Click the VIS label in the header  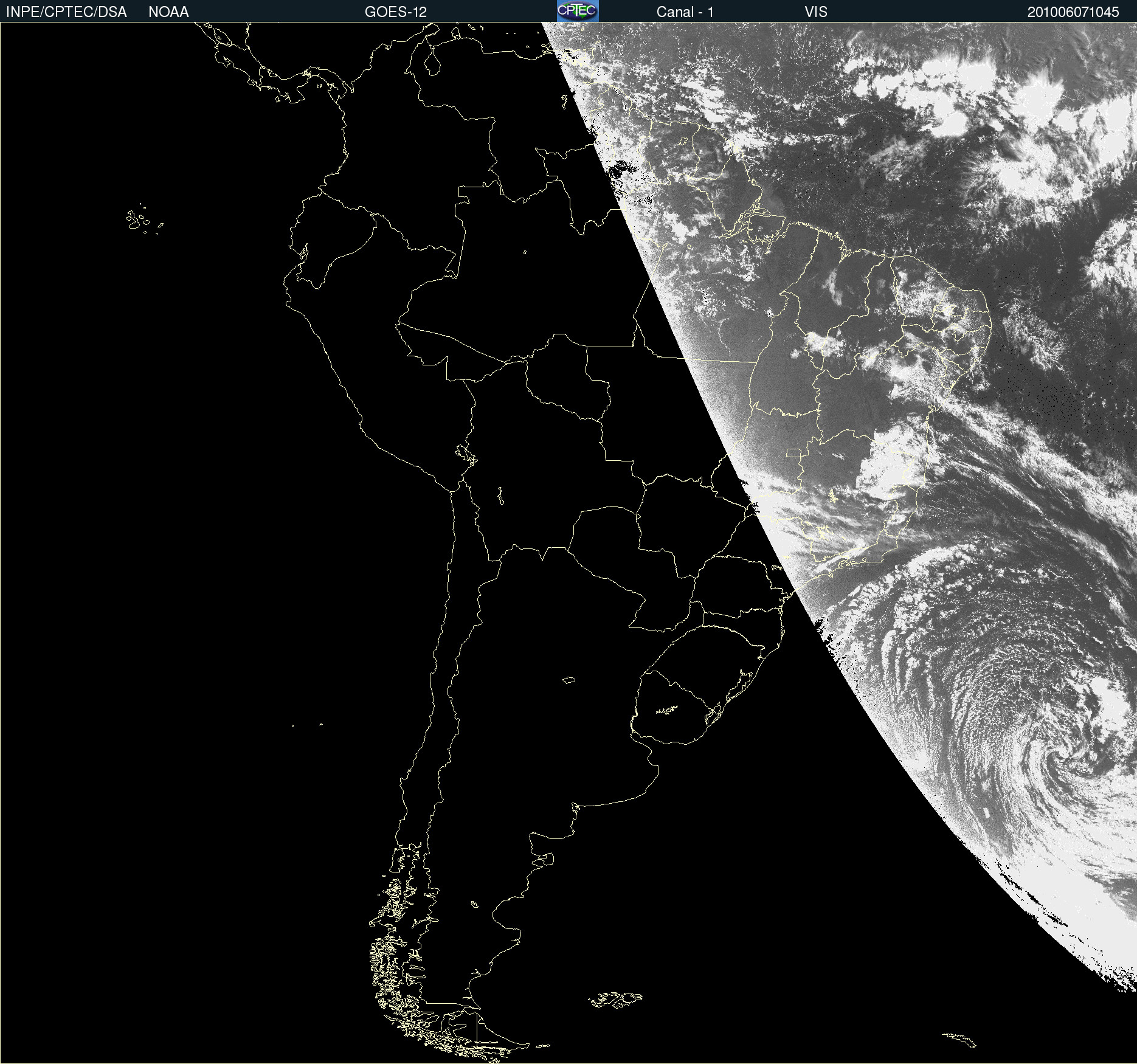[816, 12]
